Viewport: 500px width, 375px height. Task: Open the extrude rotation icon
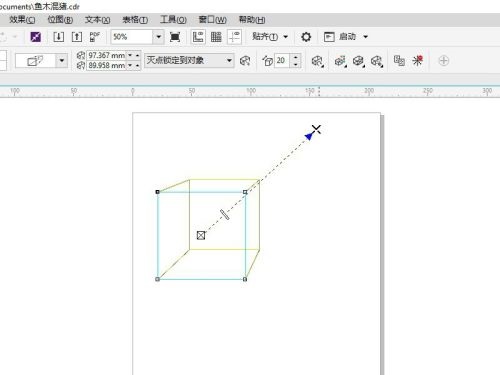(x=317, y=61)
